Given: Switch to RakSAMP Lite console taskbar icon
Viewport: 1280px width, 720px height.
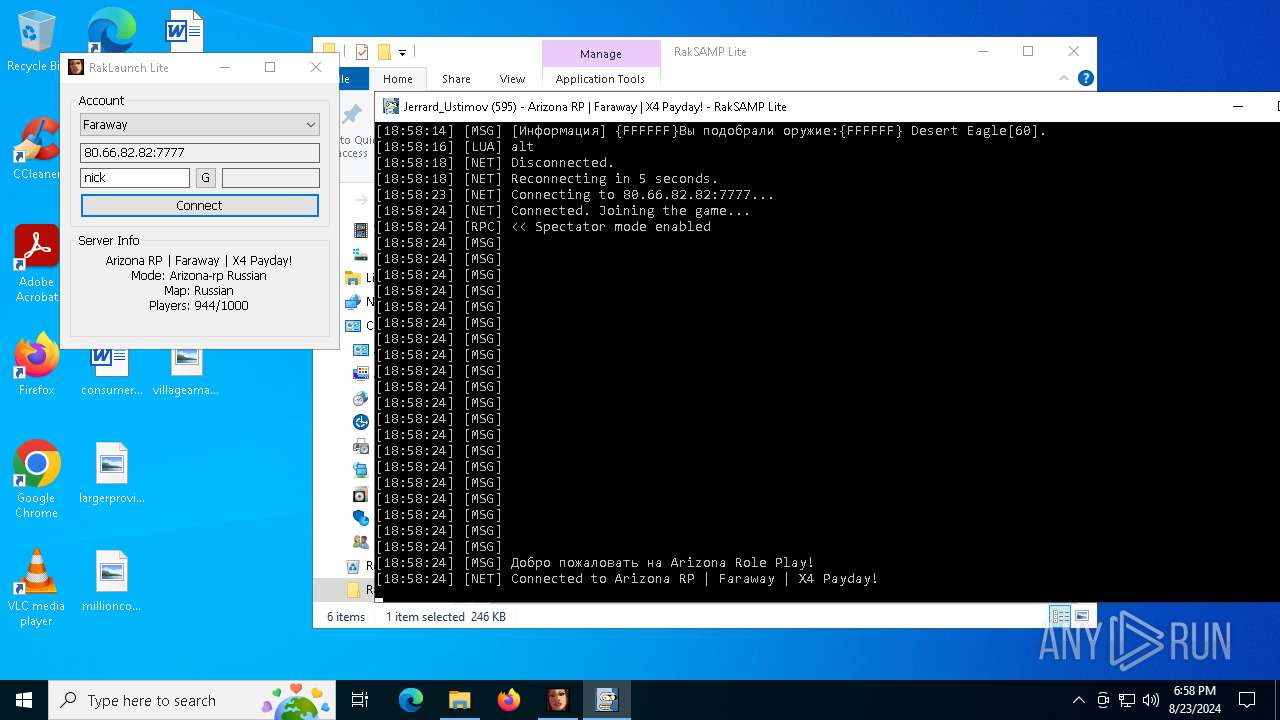Looking at the screenshot, I should click(606, 700).
